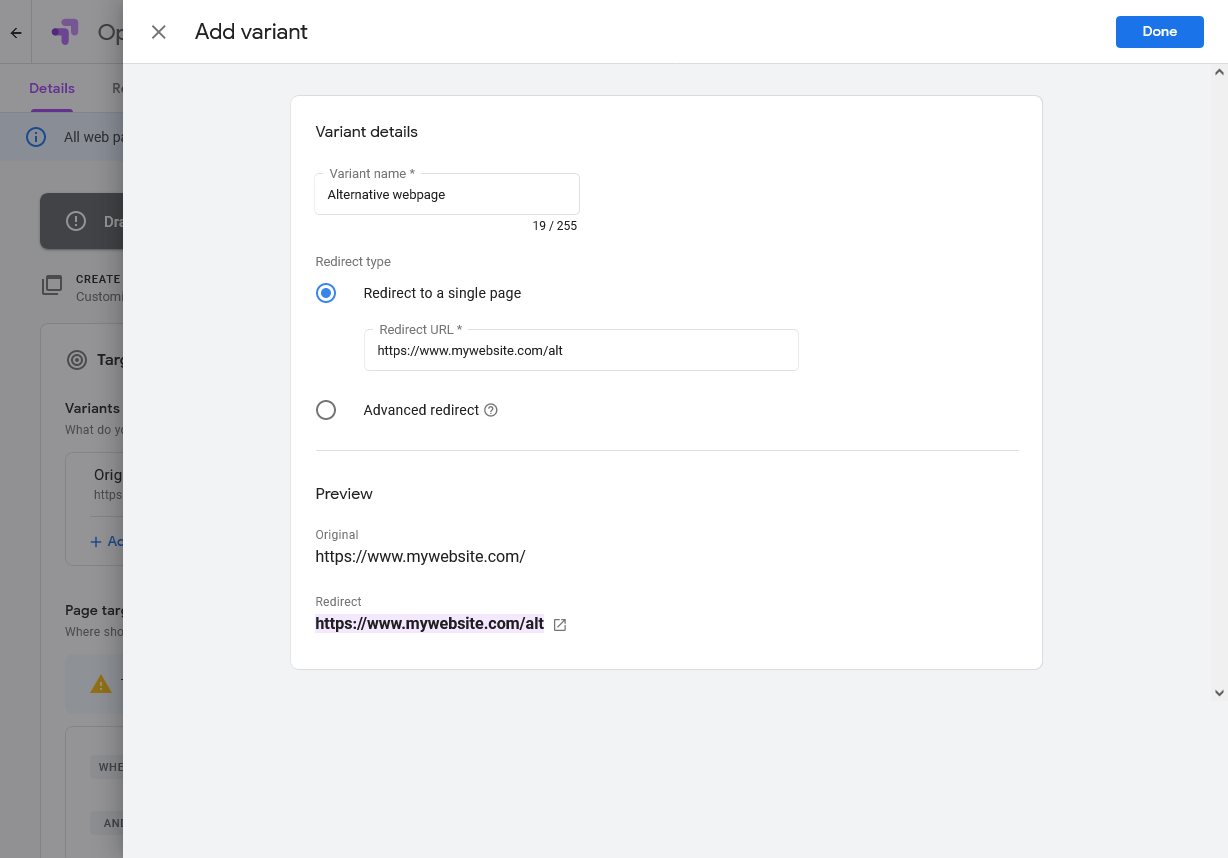1228x858 pixels.
Task: Edit the Variant name field
Action: (x=447, y=194)
